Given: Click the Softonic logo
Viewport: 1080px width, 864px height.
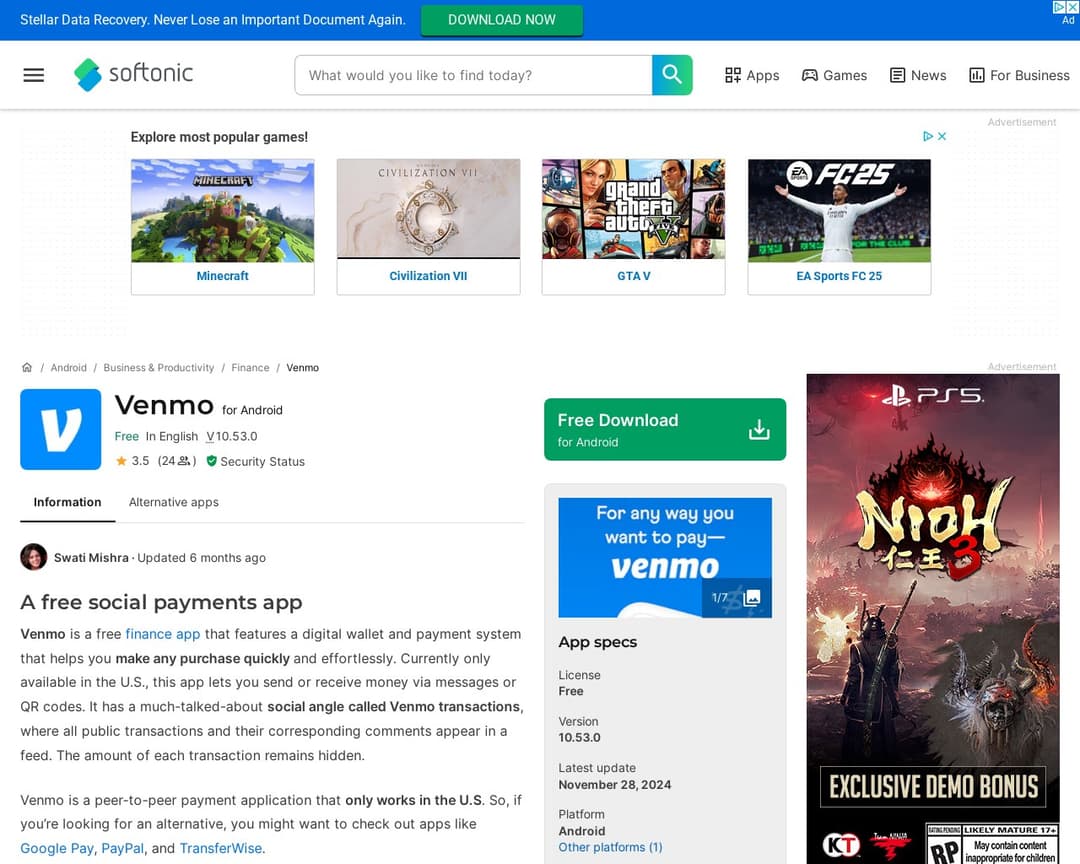Looking at the screenshot, I should pyautogui.click(x=134, y=74).
